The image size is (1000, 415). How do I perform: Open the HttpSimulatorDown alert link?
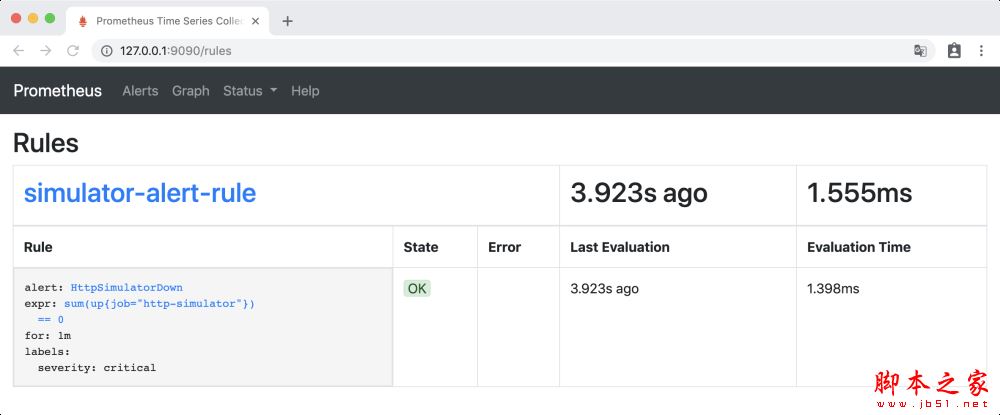click(126, 288)
